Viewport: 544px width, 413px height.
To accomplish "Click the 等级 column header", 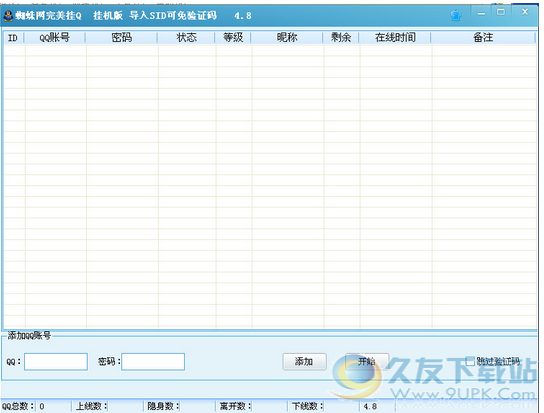I will (x=233, y=37).
